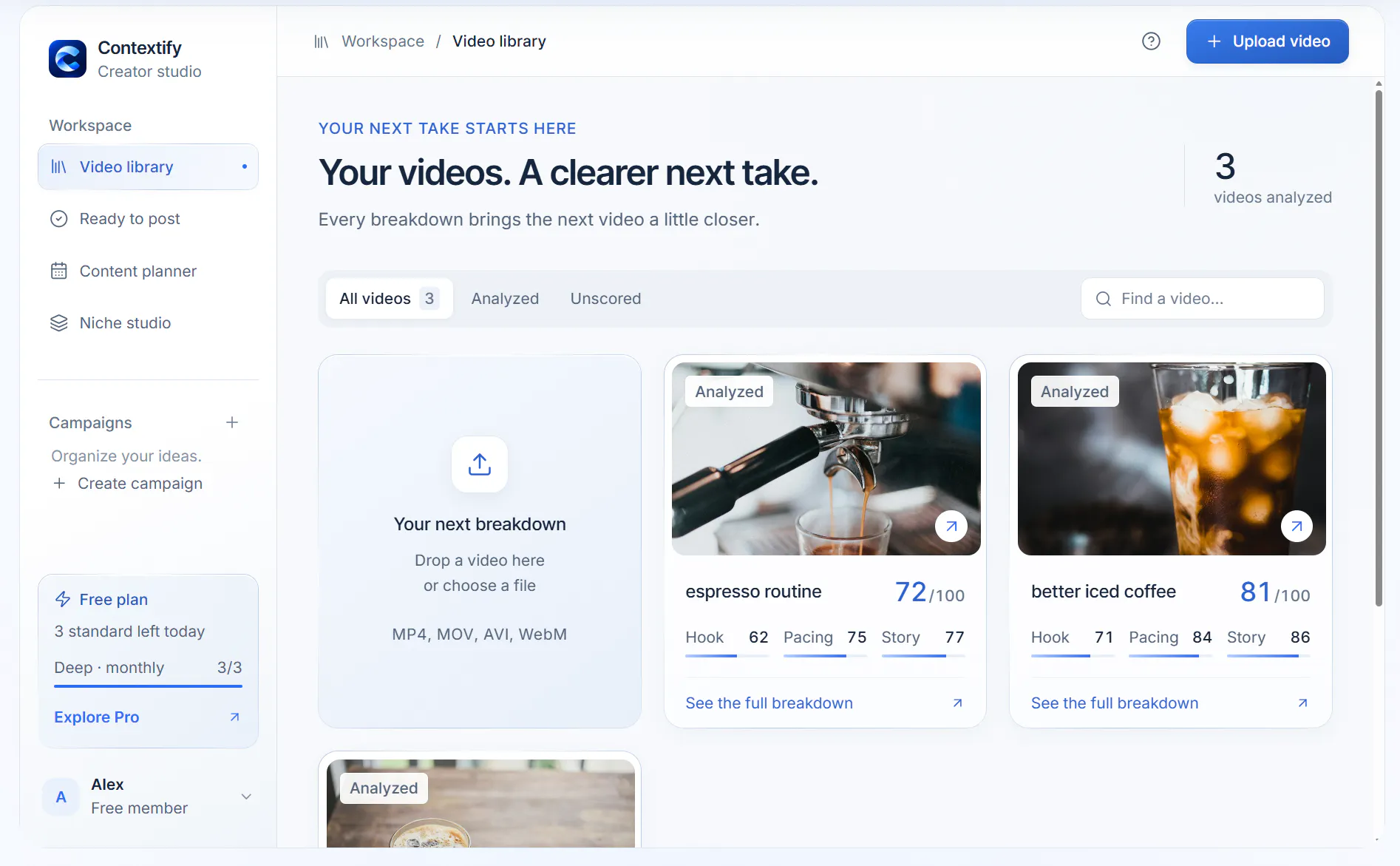Open better iced coffee thumbnail arrow icon
The width and height of the screenshot is (1400, 866).
pyautogui.click(x=1297, y=527)
